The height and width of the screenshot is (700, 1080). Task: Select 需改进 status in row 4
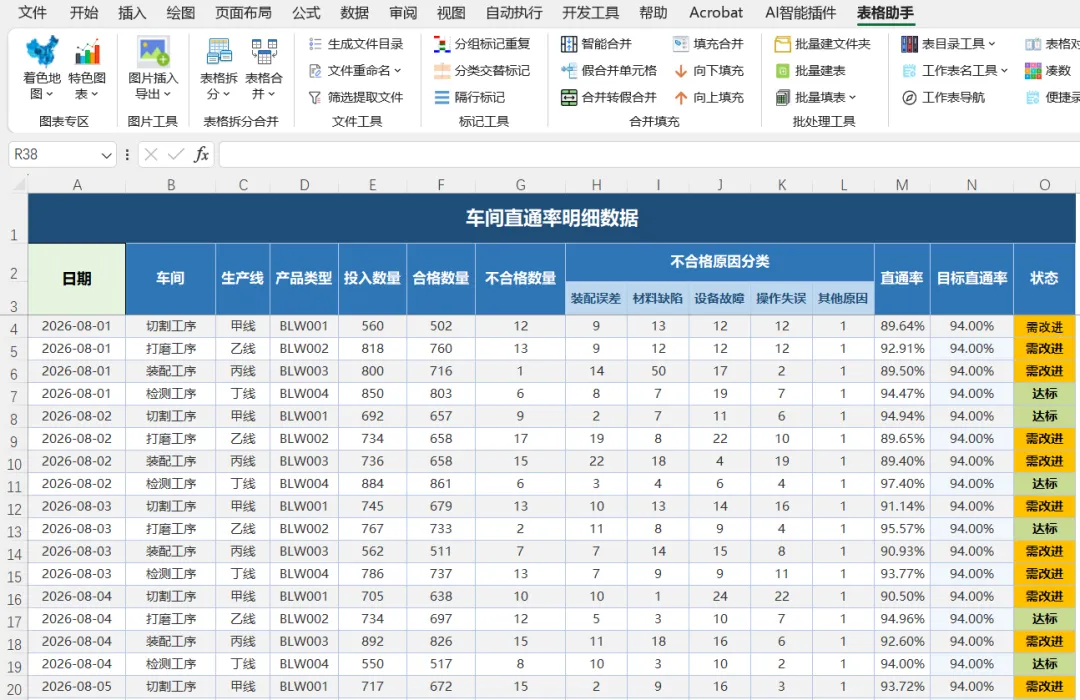pos(1044,326)
